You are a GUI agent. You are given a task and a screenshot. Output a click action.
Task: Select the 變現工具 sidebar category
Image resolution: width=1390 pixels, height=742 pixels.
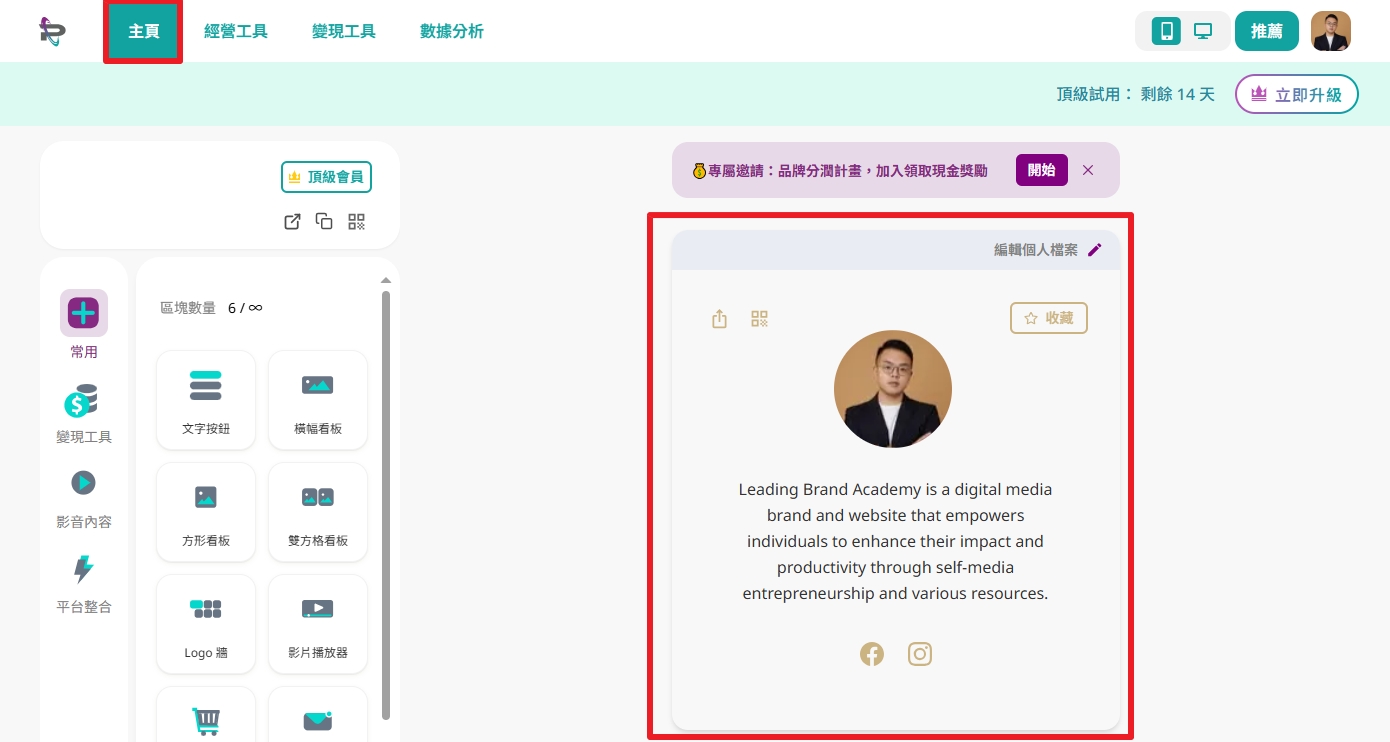pyautogui.click(x=84, y=414)
